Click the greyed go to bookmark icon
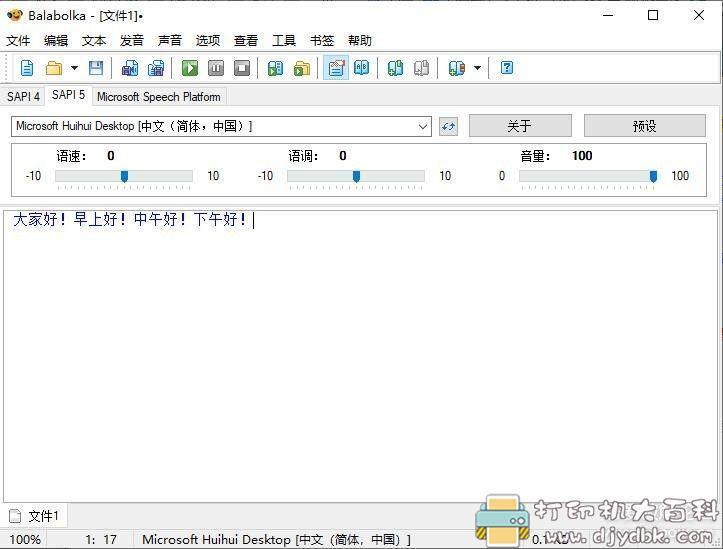723x549 pixels. click(x=421, y=68)
